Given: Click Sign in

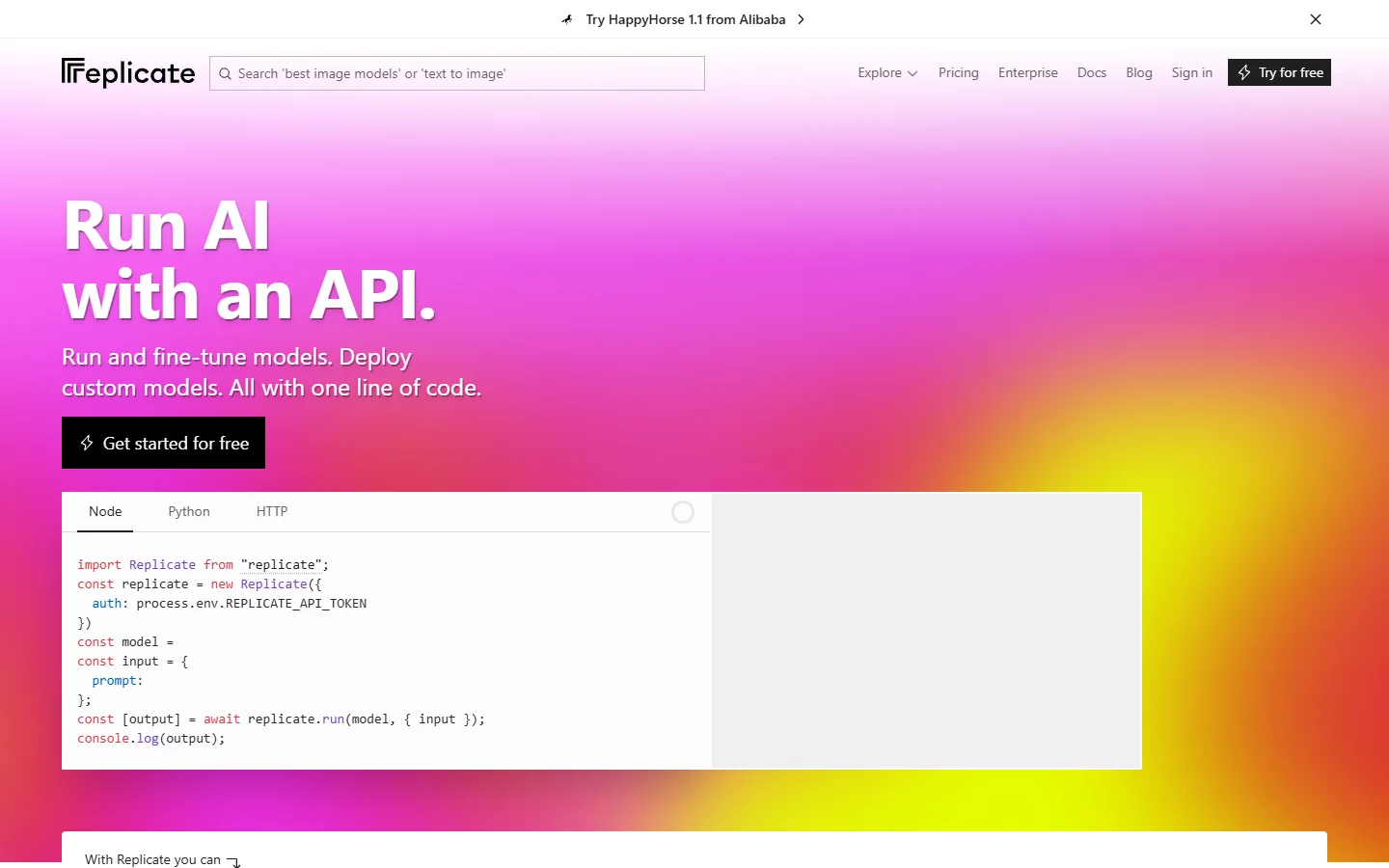Looking at the screenshot, I should point(1192,72).
